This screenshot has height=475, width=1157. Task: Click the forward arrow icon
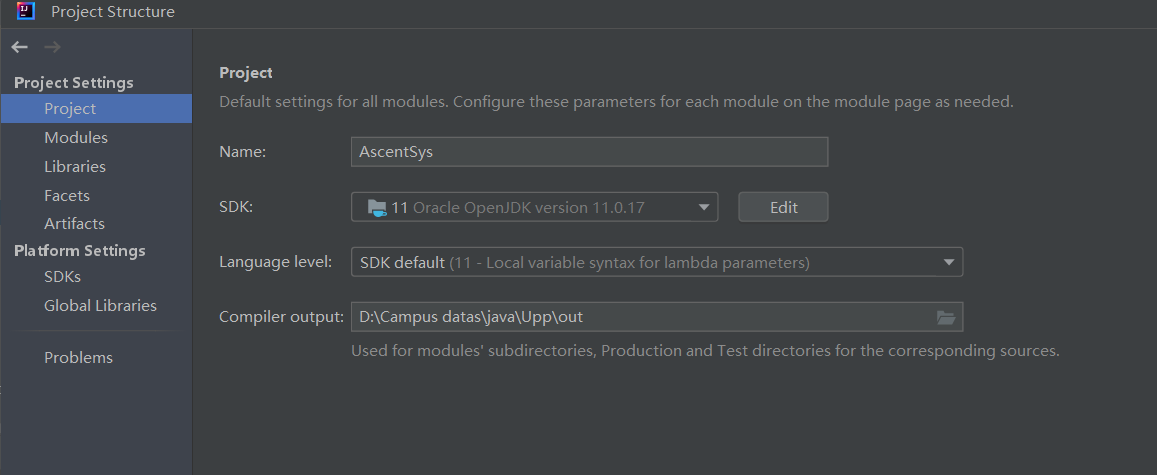[x=52, y=47]
